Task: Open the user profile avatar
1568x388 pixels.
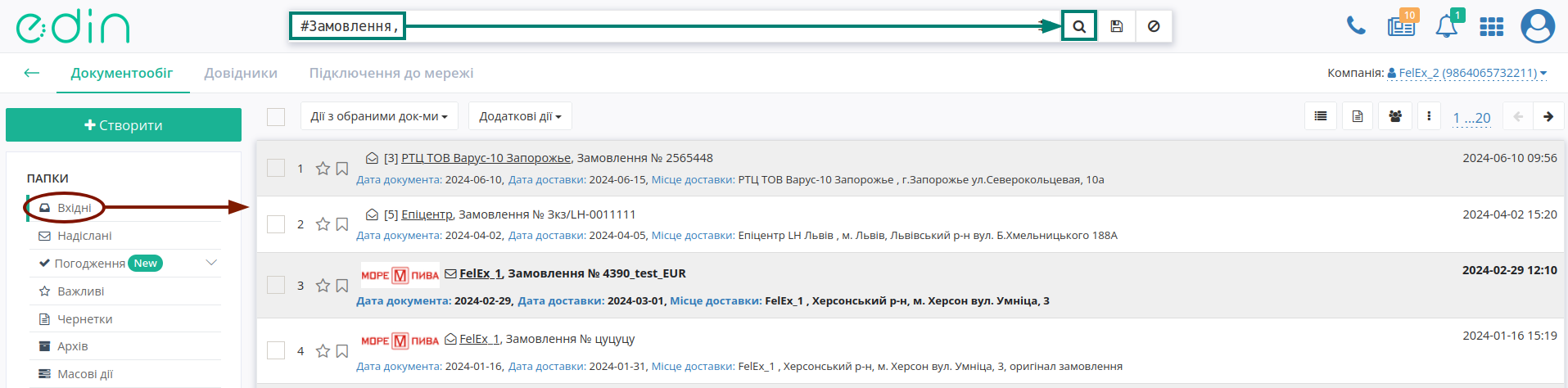Action: pyautogui.click(x=1537, y=26)
